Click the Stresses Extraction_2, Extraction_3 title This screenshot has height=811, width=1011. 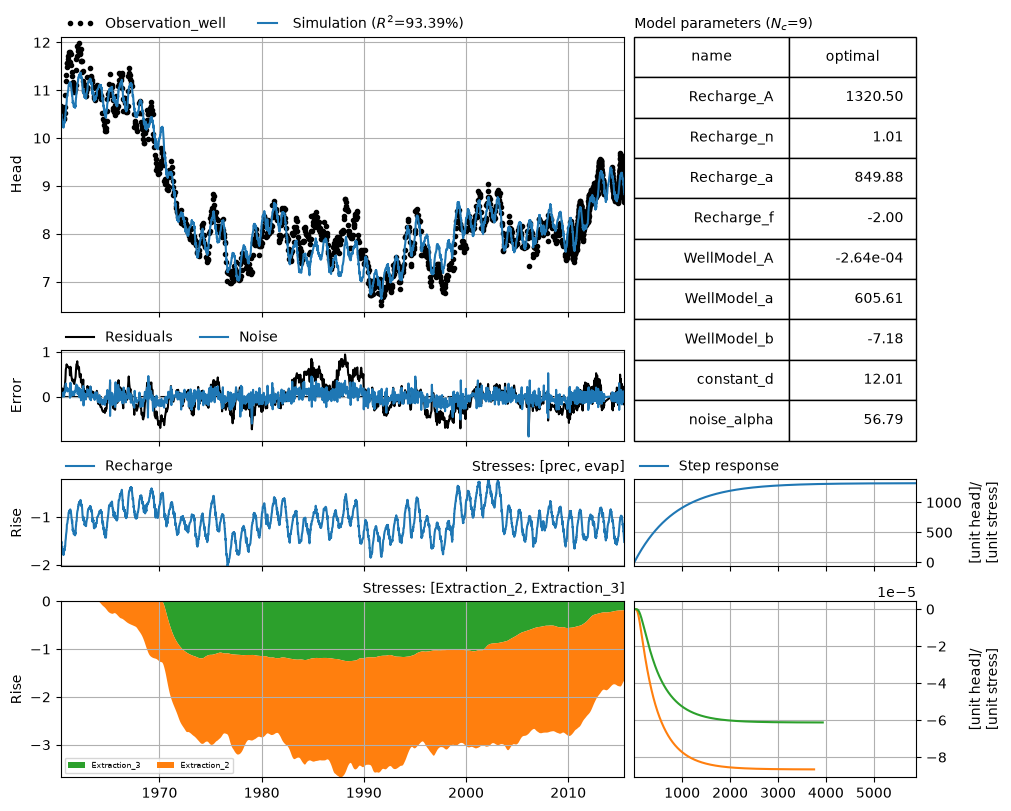[x=493, y=588]
